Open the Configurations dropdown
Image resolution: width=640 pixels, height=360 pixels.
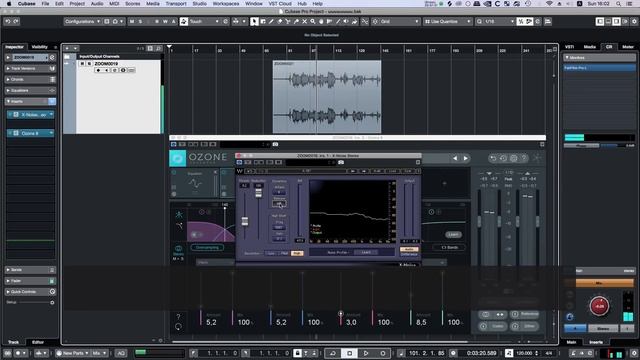point(82,21)
